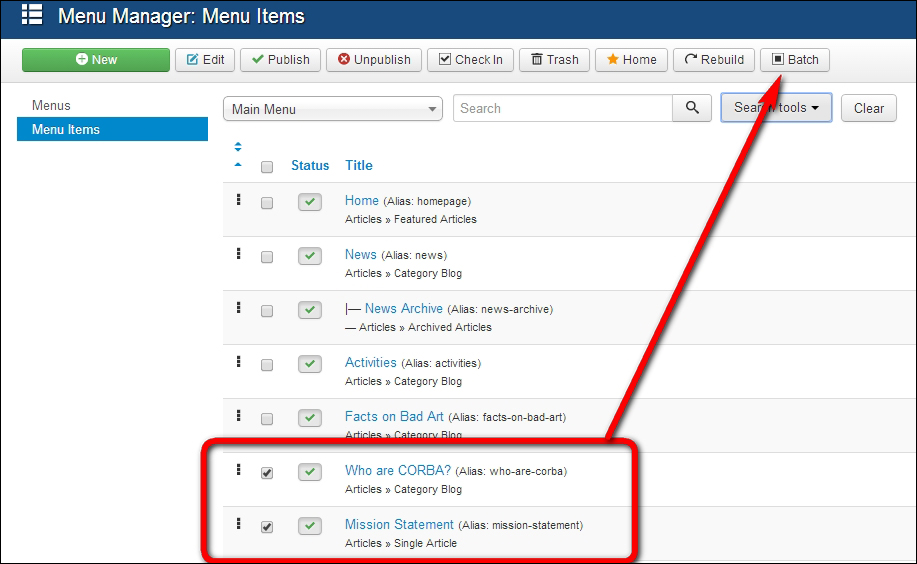The width and height of the screenshot is (917, 564).
Task: Toggle the select-all checkbox in header
Action: pyautogui.click(x=267, y=167)
